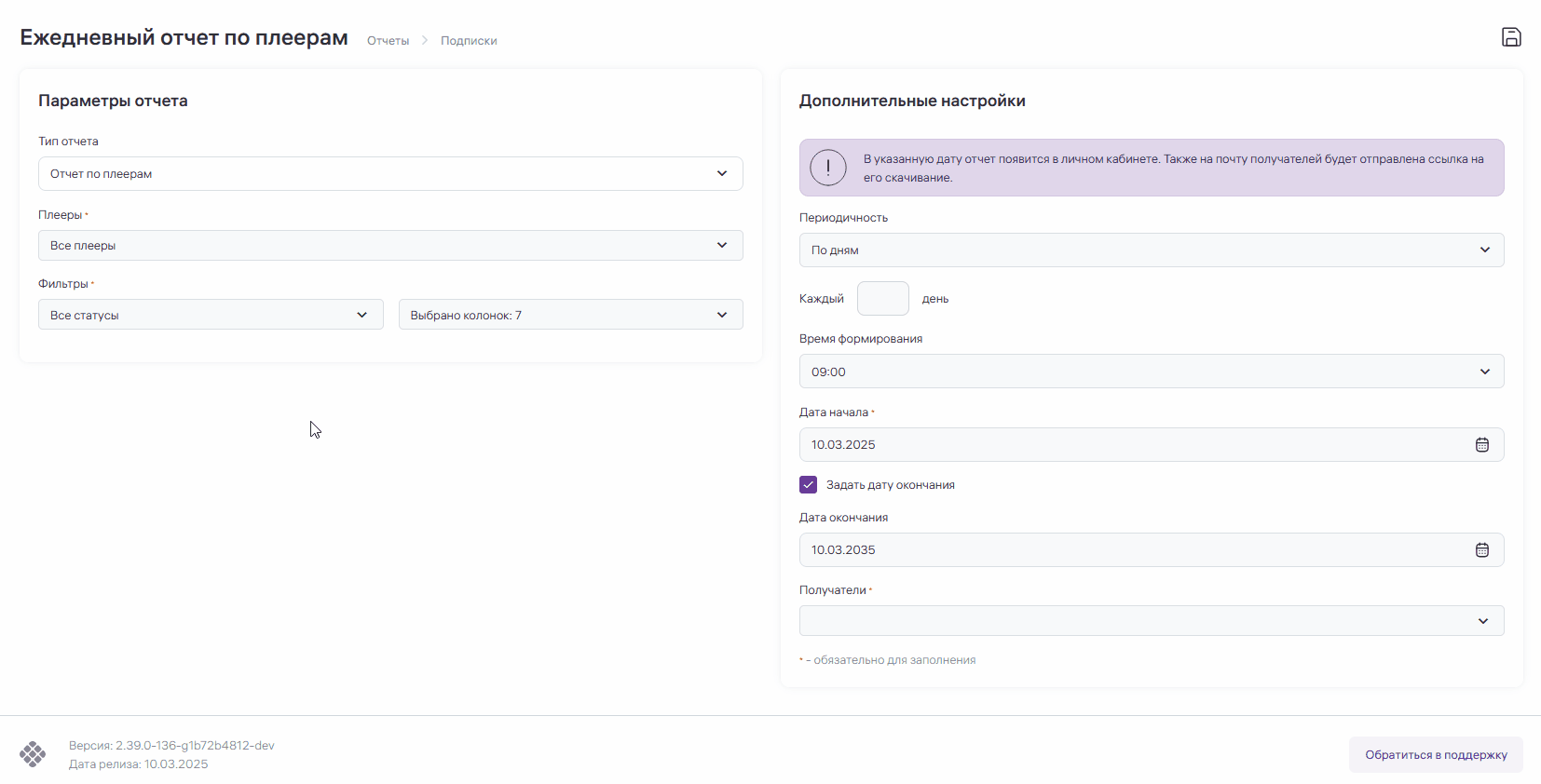
Task: Click the 'Обратиться в поддержку' button
Action: (1435, 755)
